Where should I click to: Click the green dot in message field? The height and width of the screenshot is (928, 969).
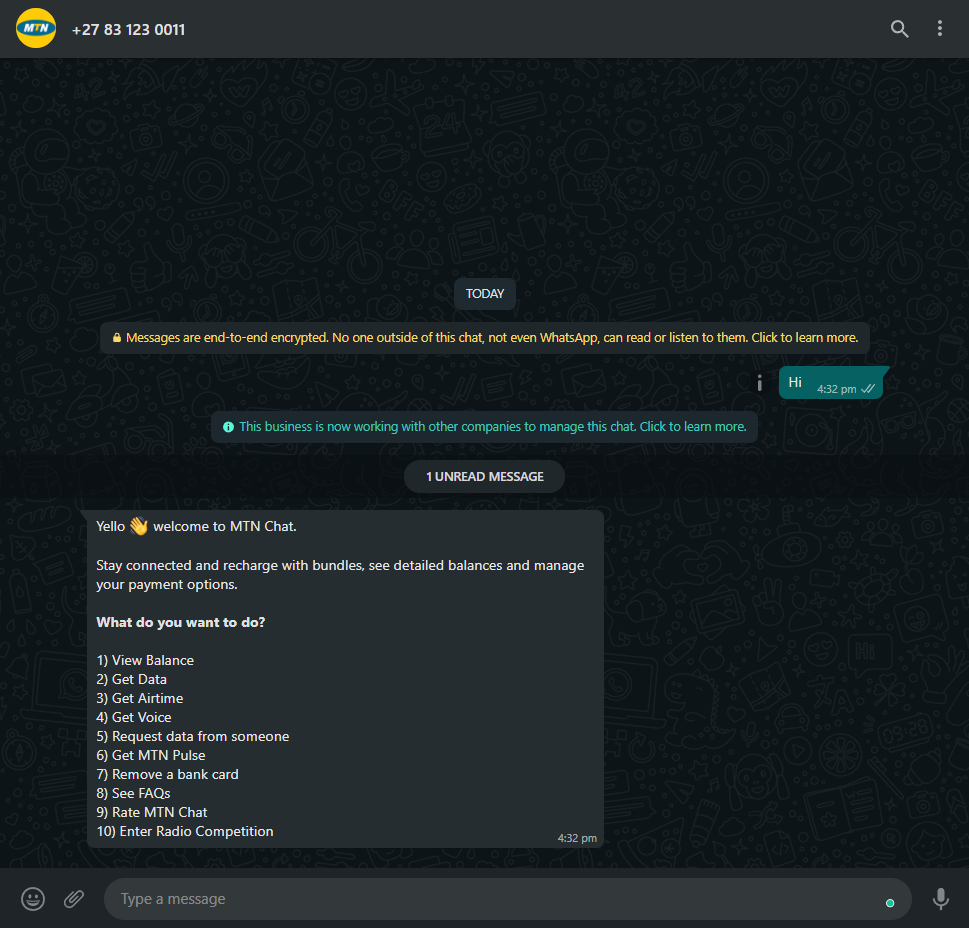pos(890,903)
